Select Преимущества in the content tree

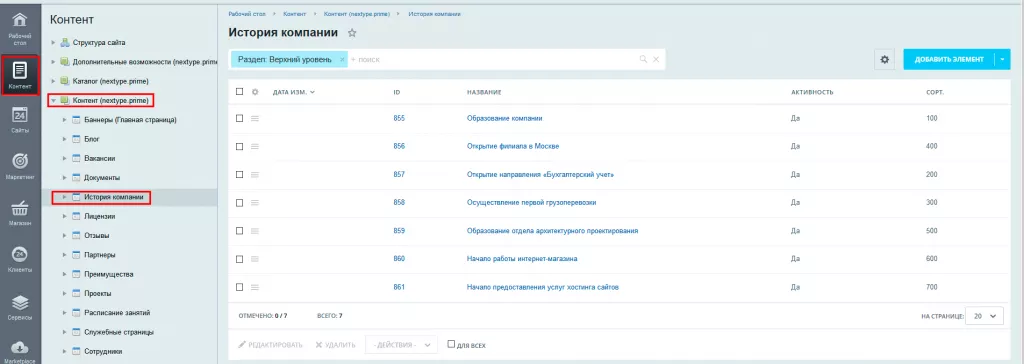point(108,274)
